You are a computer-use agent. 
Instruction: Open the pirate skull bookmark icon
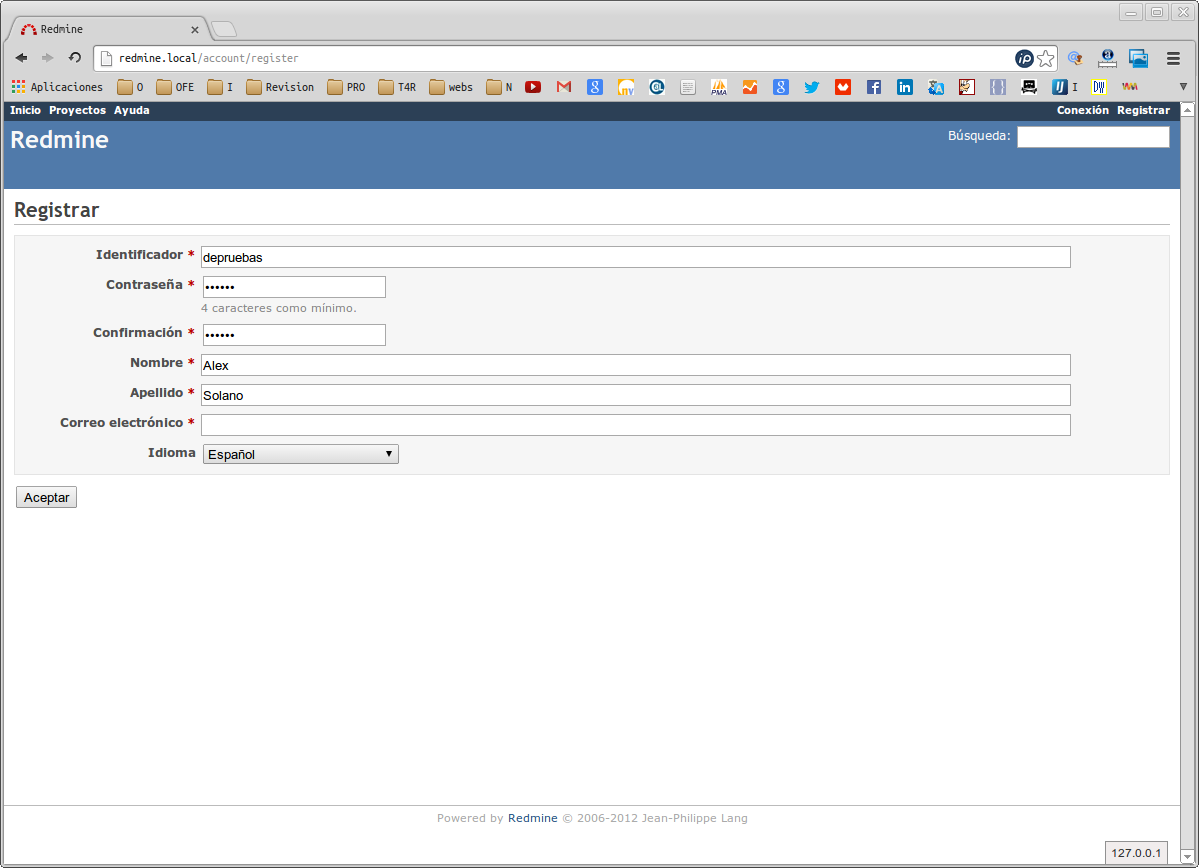tap(1028, 87)
